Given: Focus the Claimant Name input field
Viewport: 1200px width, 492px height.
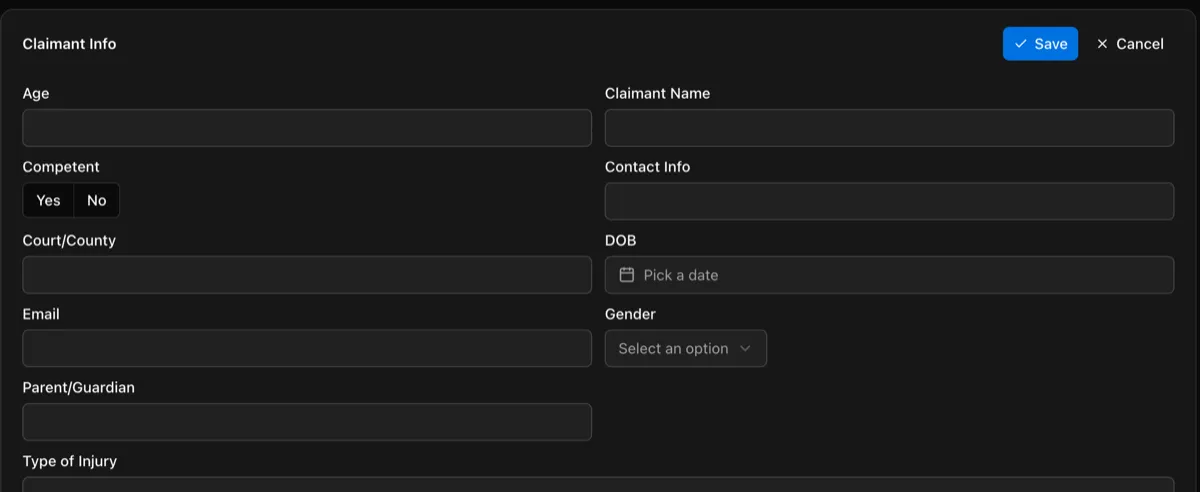Looking at the screenshot, I should (889, 128).
